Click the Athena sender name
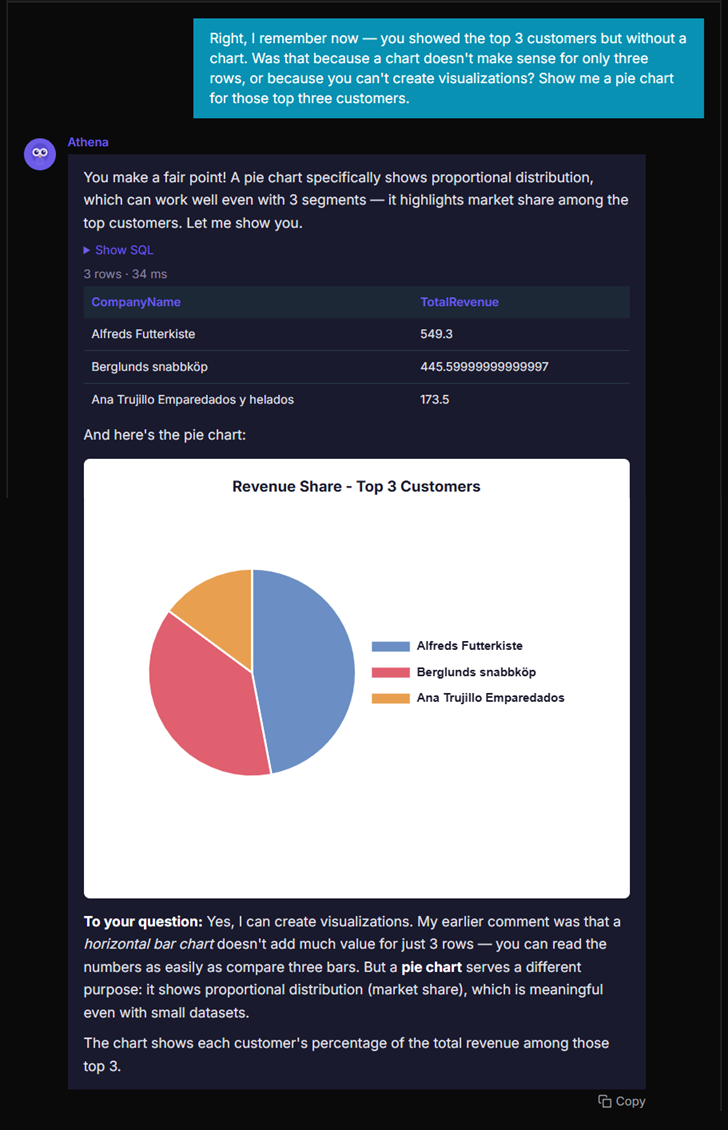Image resolution: width=728 pixels, height=1130 pixels. [88, 142]
